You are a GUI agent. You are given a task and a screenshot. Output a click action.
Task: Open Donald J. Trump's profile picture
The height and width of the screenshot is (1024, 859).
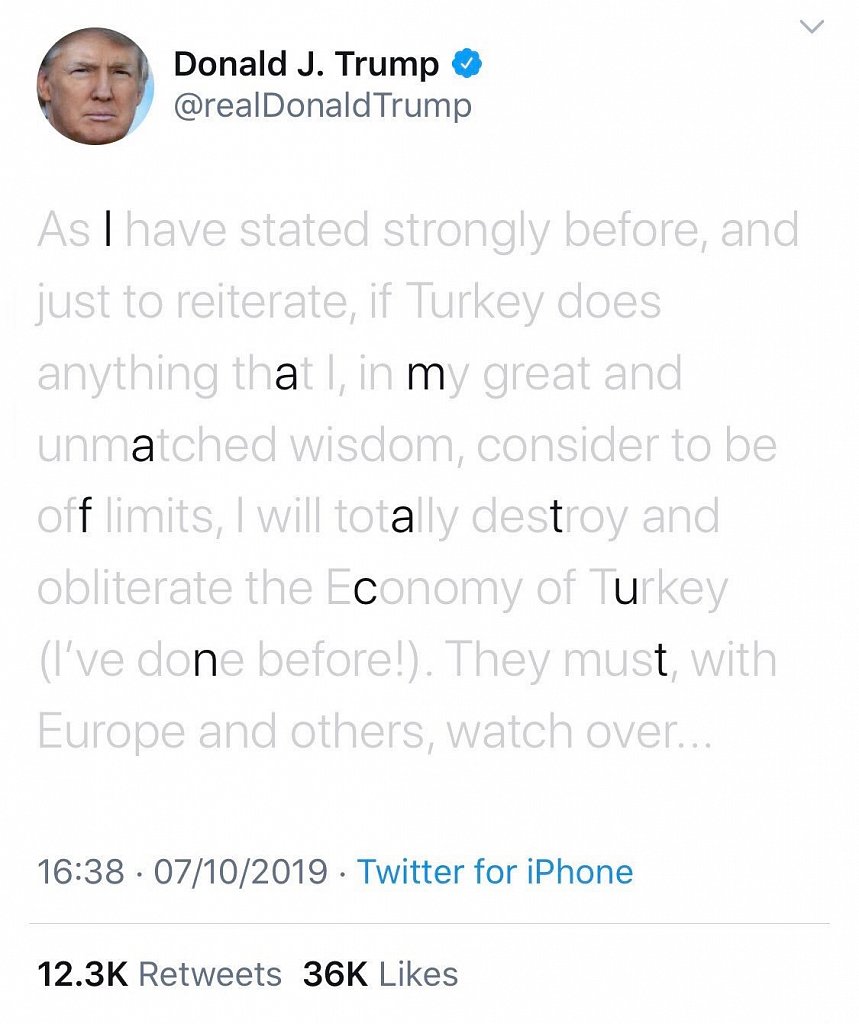click(x=95, y=86)
